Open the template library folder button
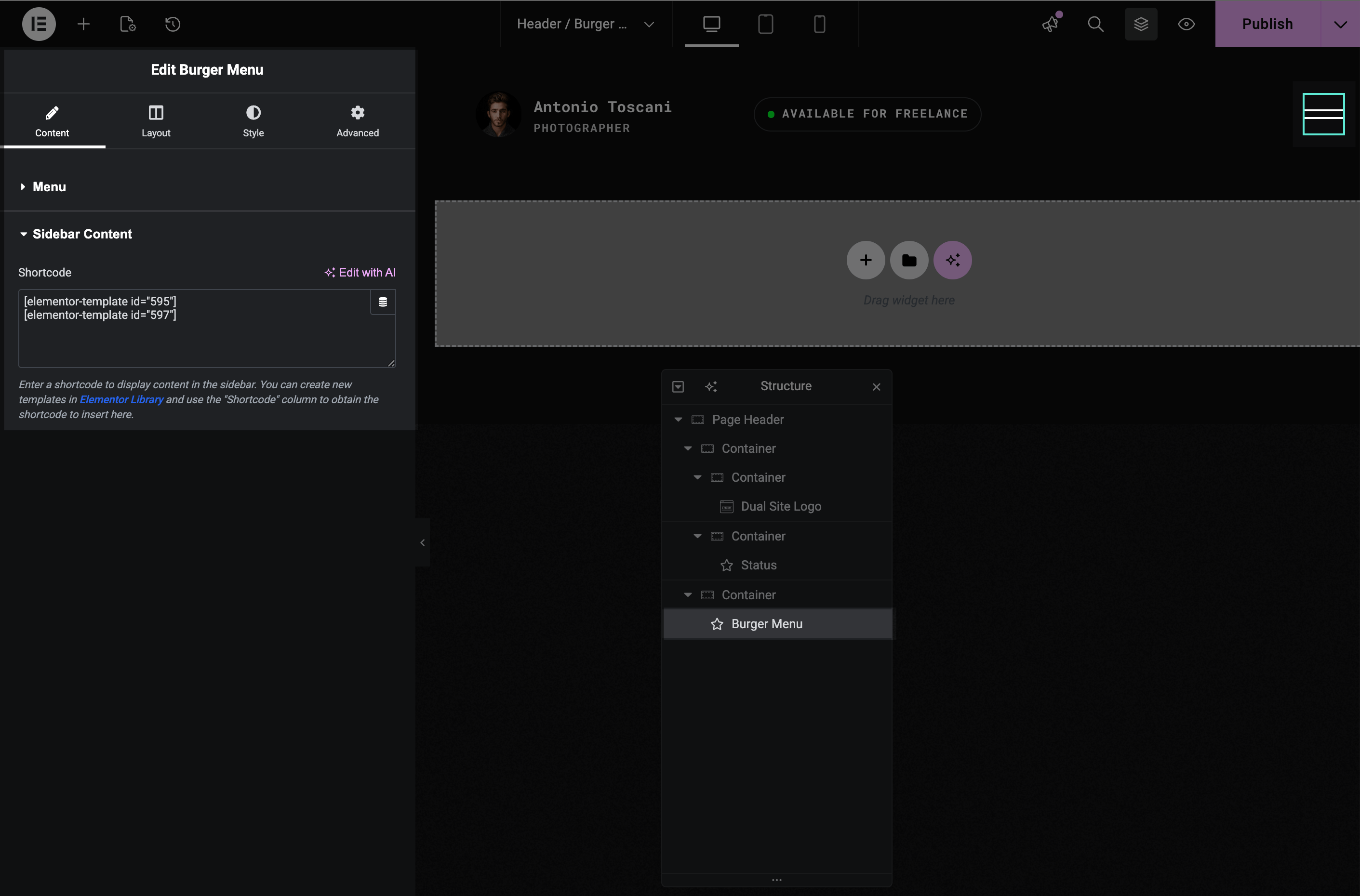 909,261
